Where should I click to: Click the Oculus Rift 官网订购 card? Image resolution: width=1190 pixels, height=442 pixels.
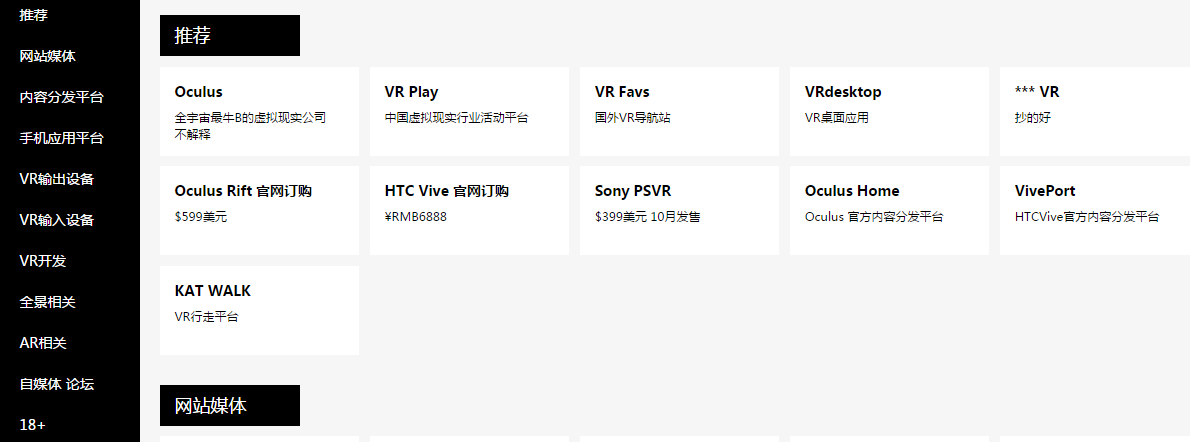pos(259,210)
